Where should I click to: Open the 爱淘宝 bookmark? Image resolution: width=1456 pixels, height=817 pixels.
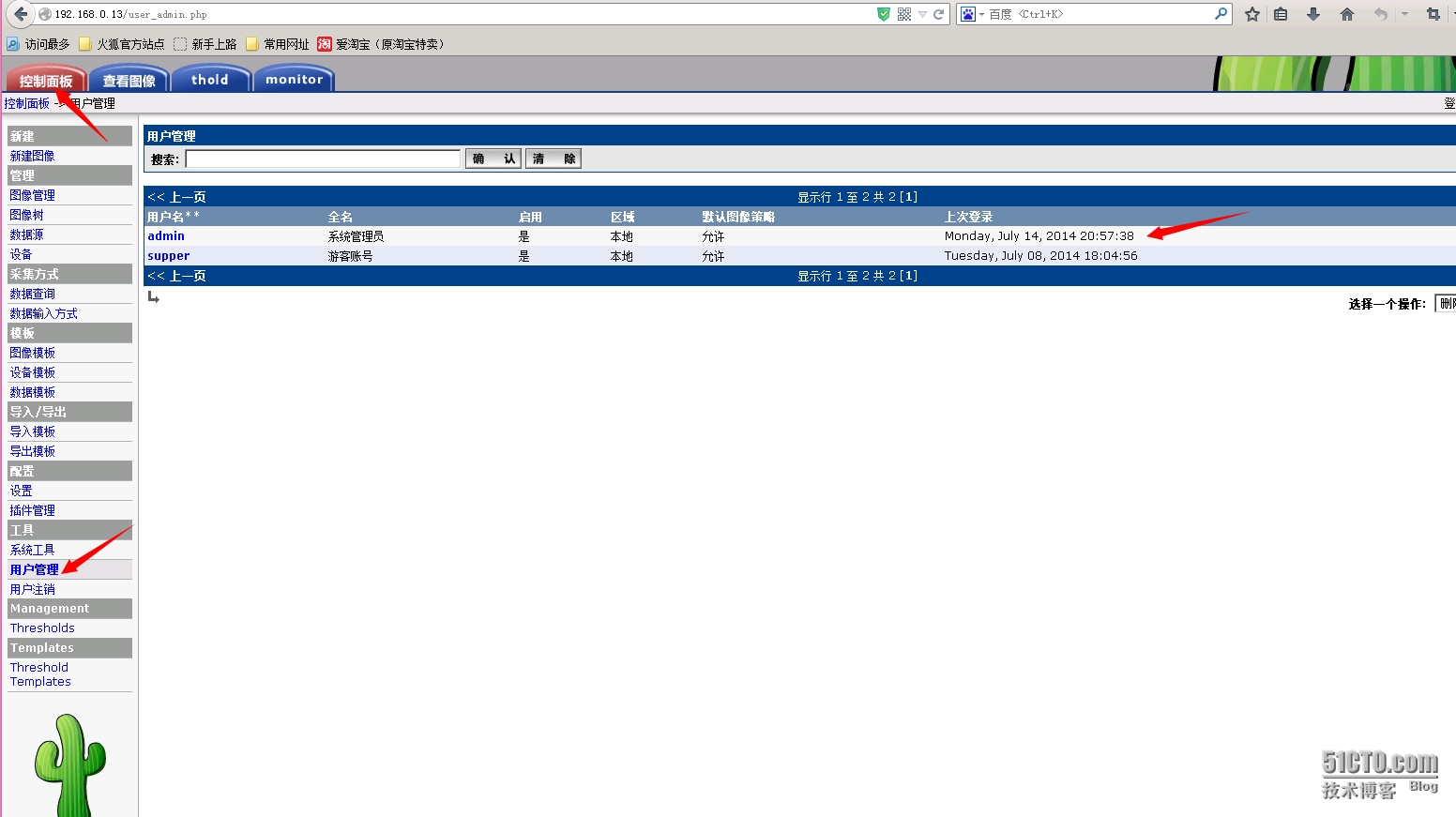pyautogui.click(x=381, y=44)
